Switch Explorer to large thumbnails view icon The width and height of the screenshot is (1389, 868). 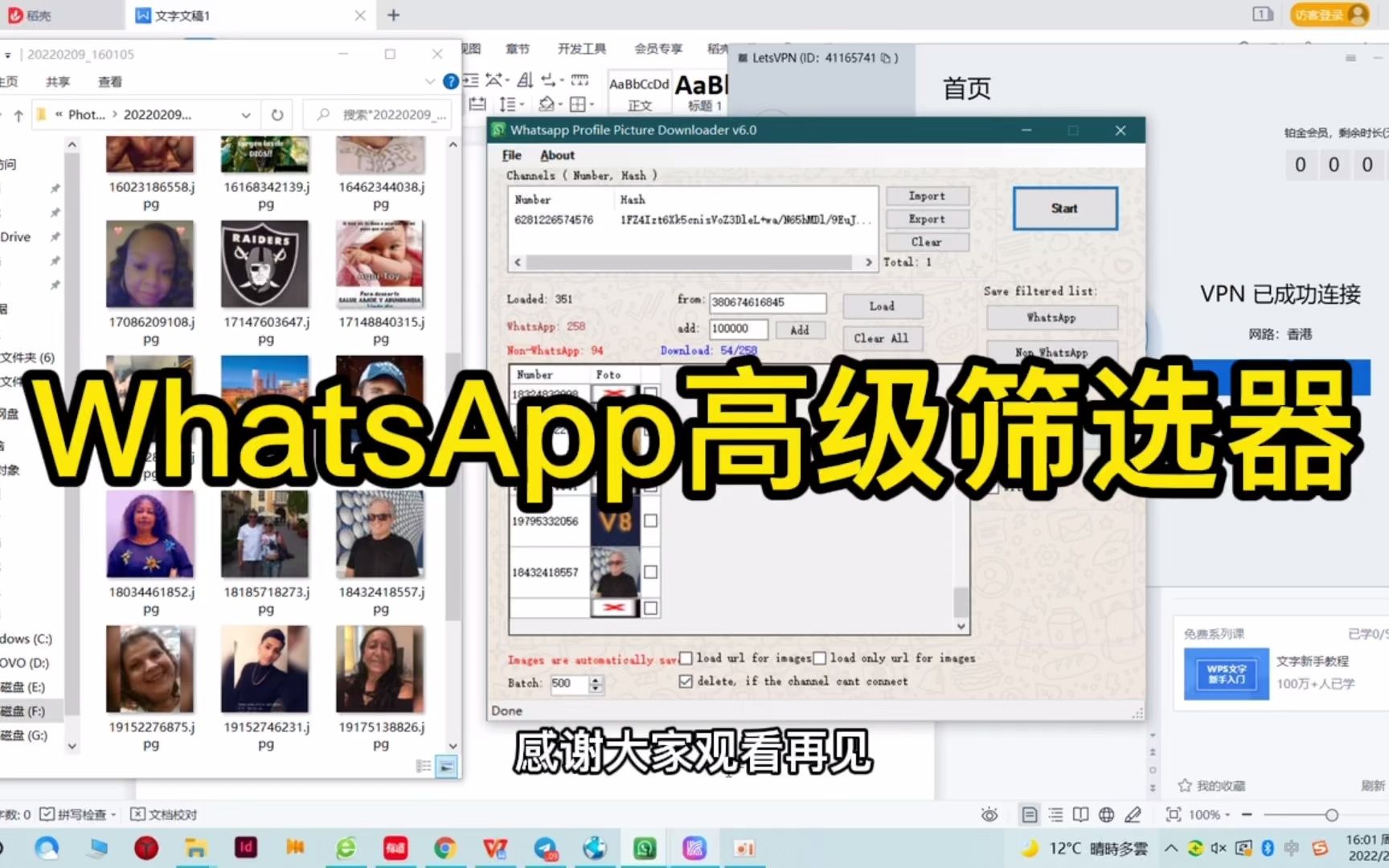tap(447, 767)
